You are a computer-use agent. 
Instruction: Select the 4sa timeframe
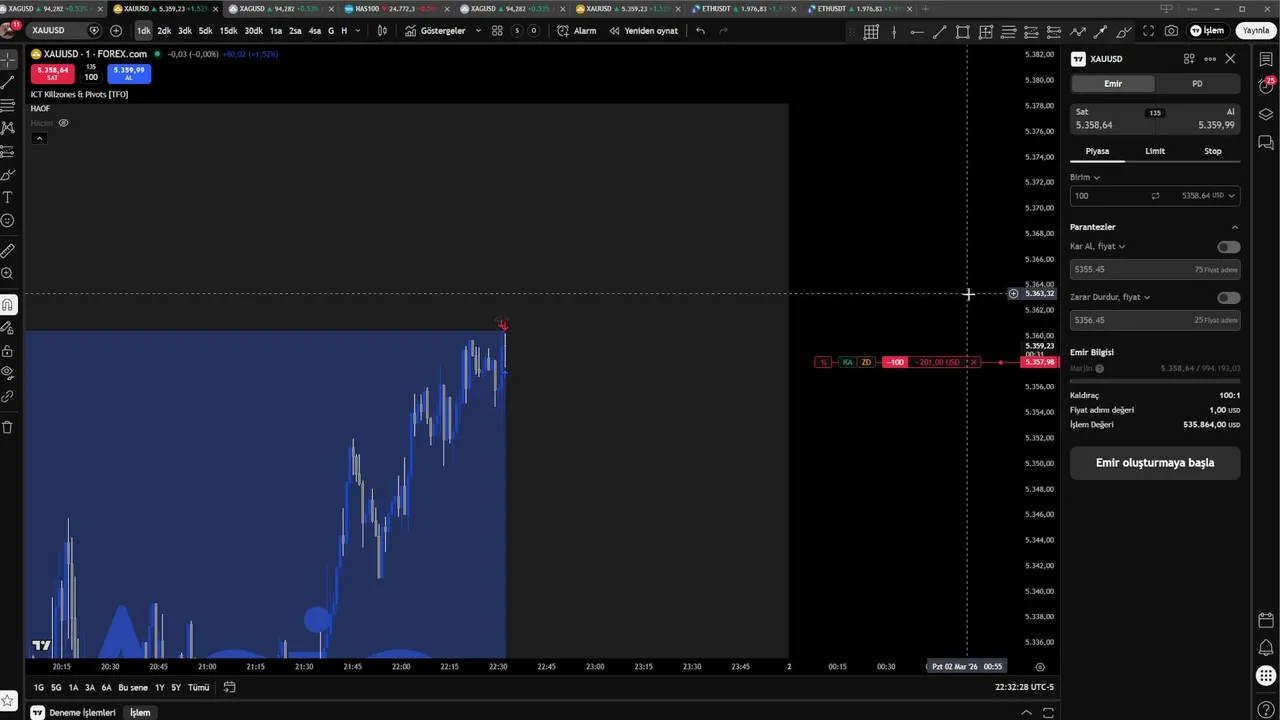[315, 31]
